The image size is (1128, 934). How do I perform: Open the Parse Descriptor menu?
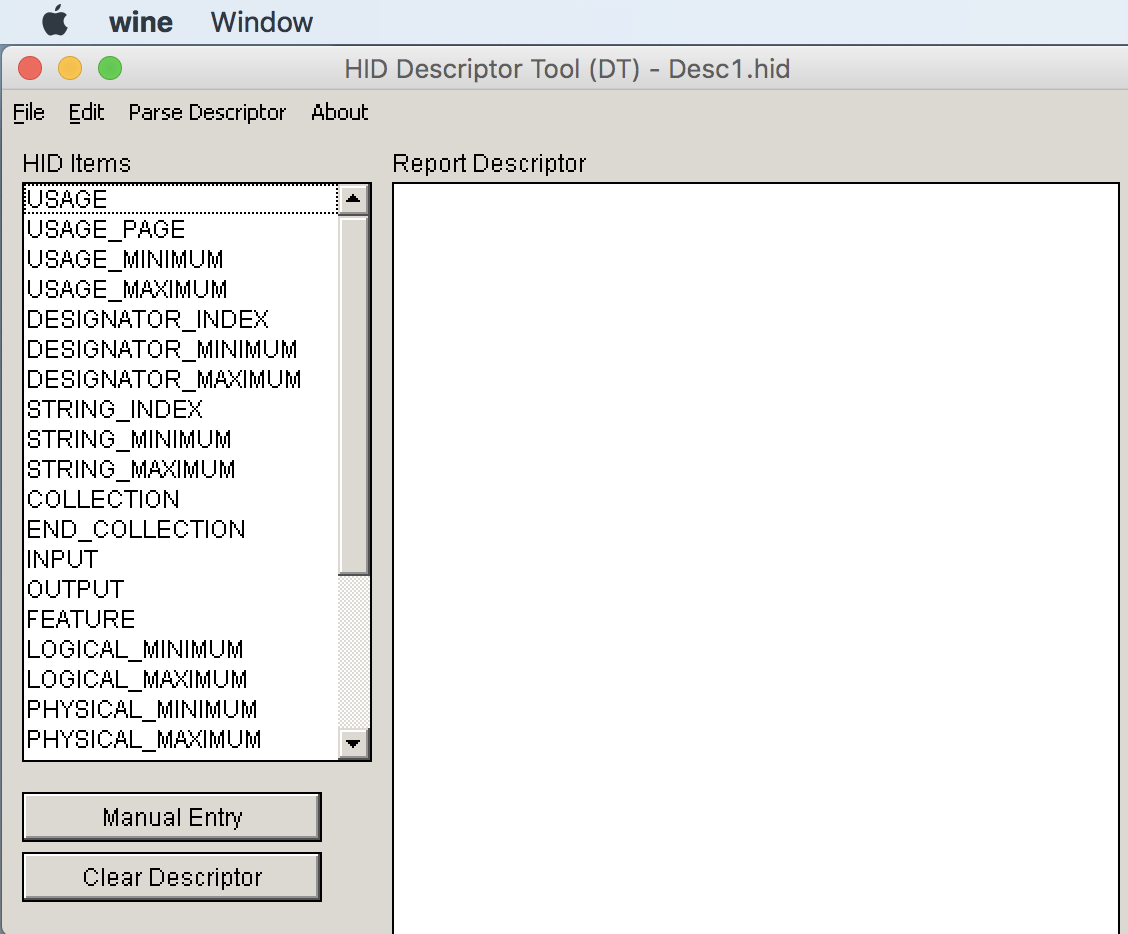coord(207,112)
